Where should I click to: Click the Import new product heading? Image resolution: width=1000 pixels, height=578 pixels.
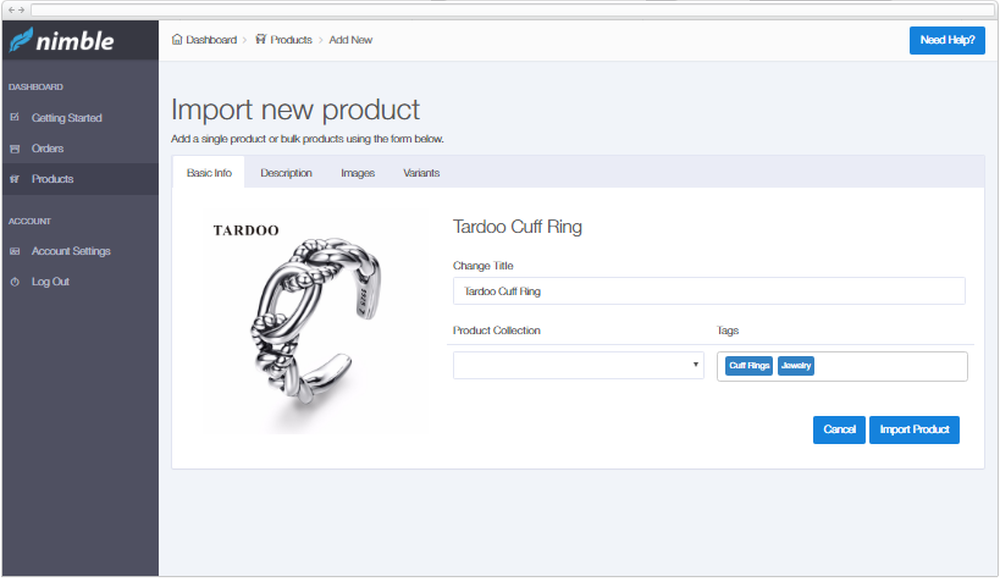tap(295, 110)
